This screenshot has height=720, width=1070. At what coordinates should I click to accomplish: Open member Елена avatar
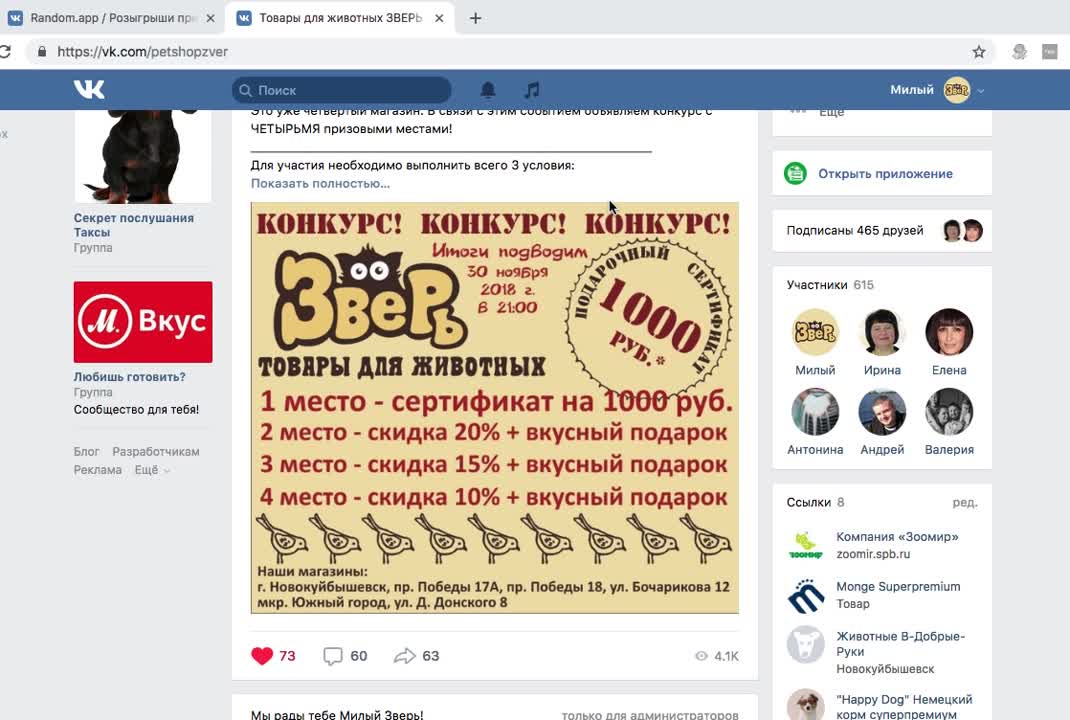949,332
